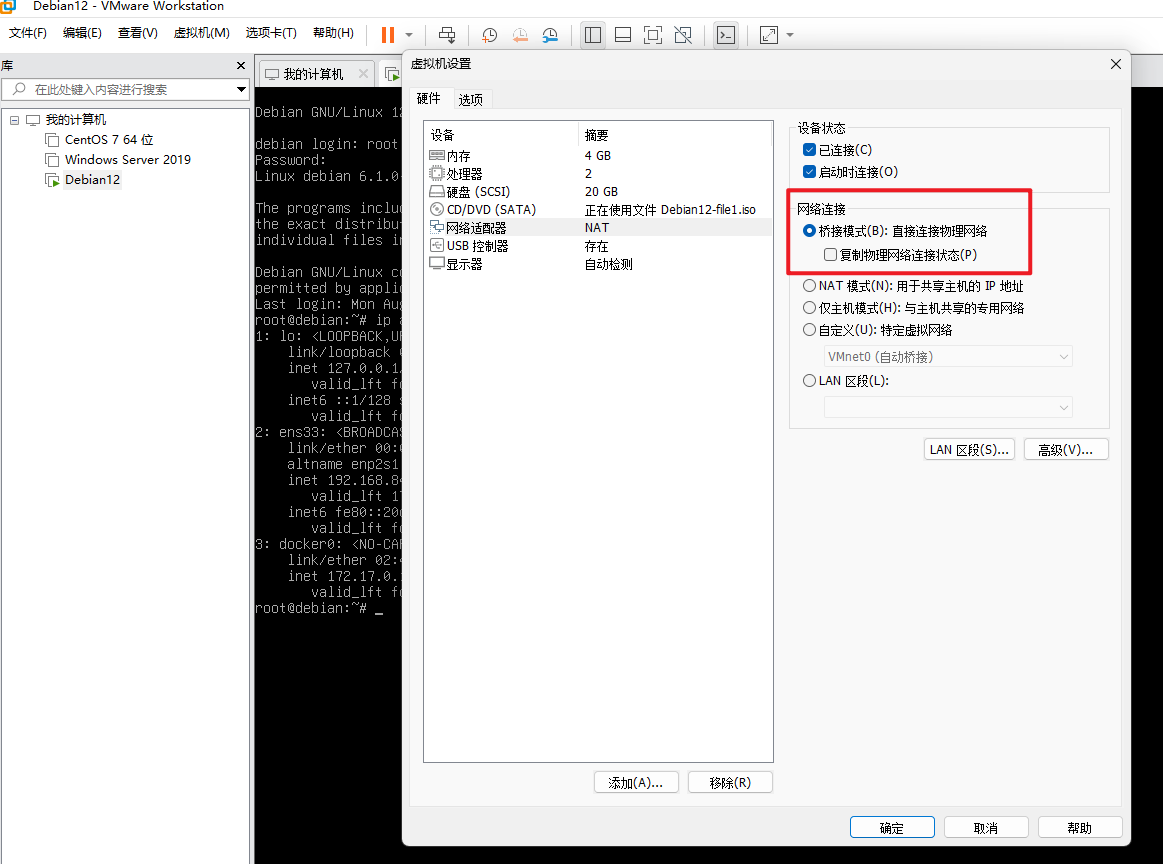Uncheck the 已连接(C) checkbox
The width and height of the screenshot is (1163, 864).
[x=809, y=150]
